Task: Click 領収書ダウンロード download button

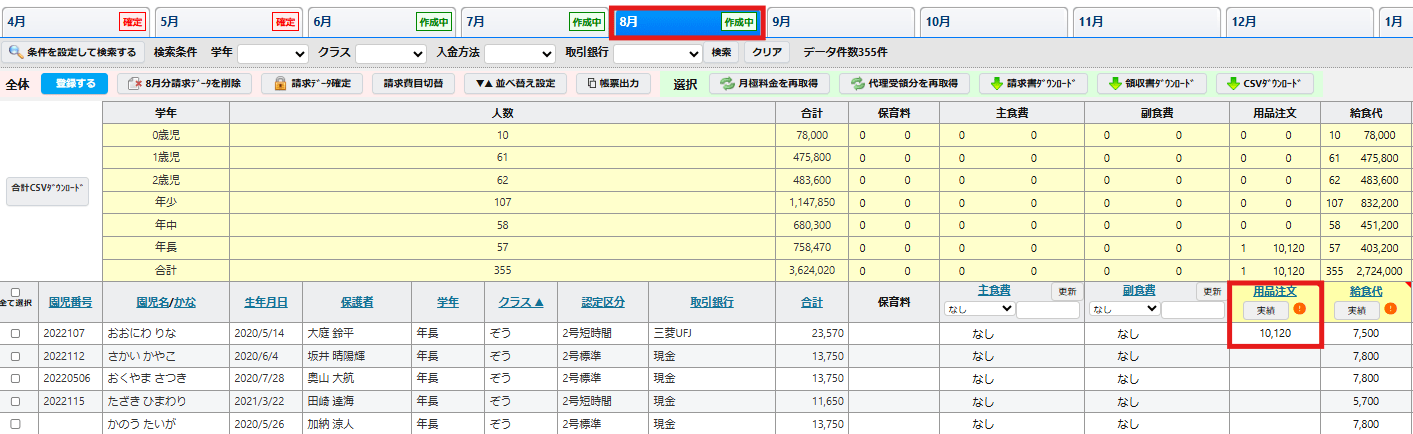Action: (1151, 84)
